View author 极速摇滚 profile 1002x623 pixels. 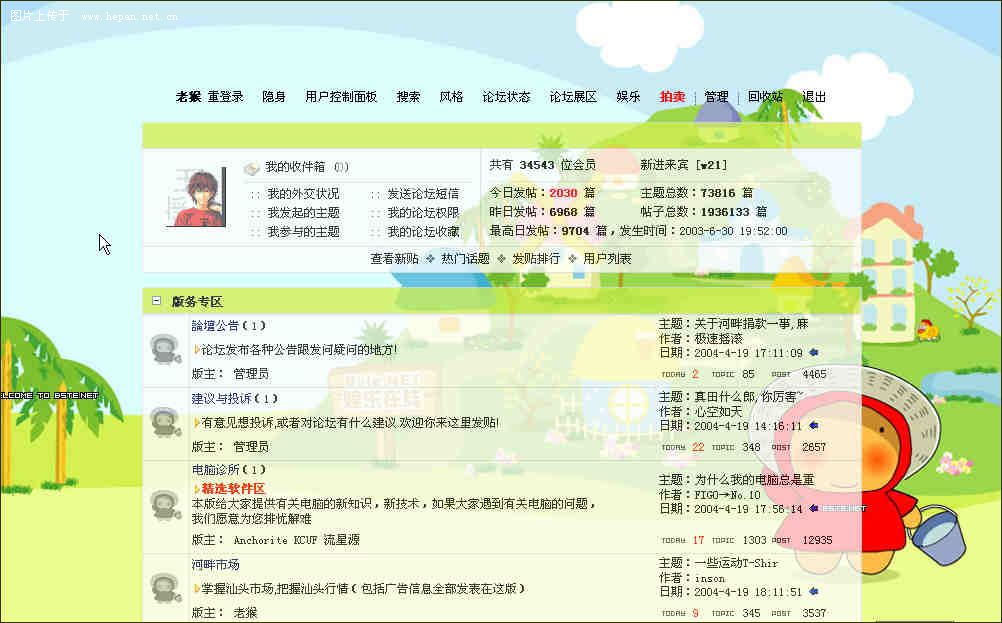tap(718, 338)
